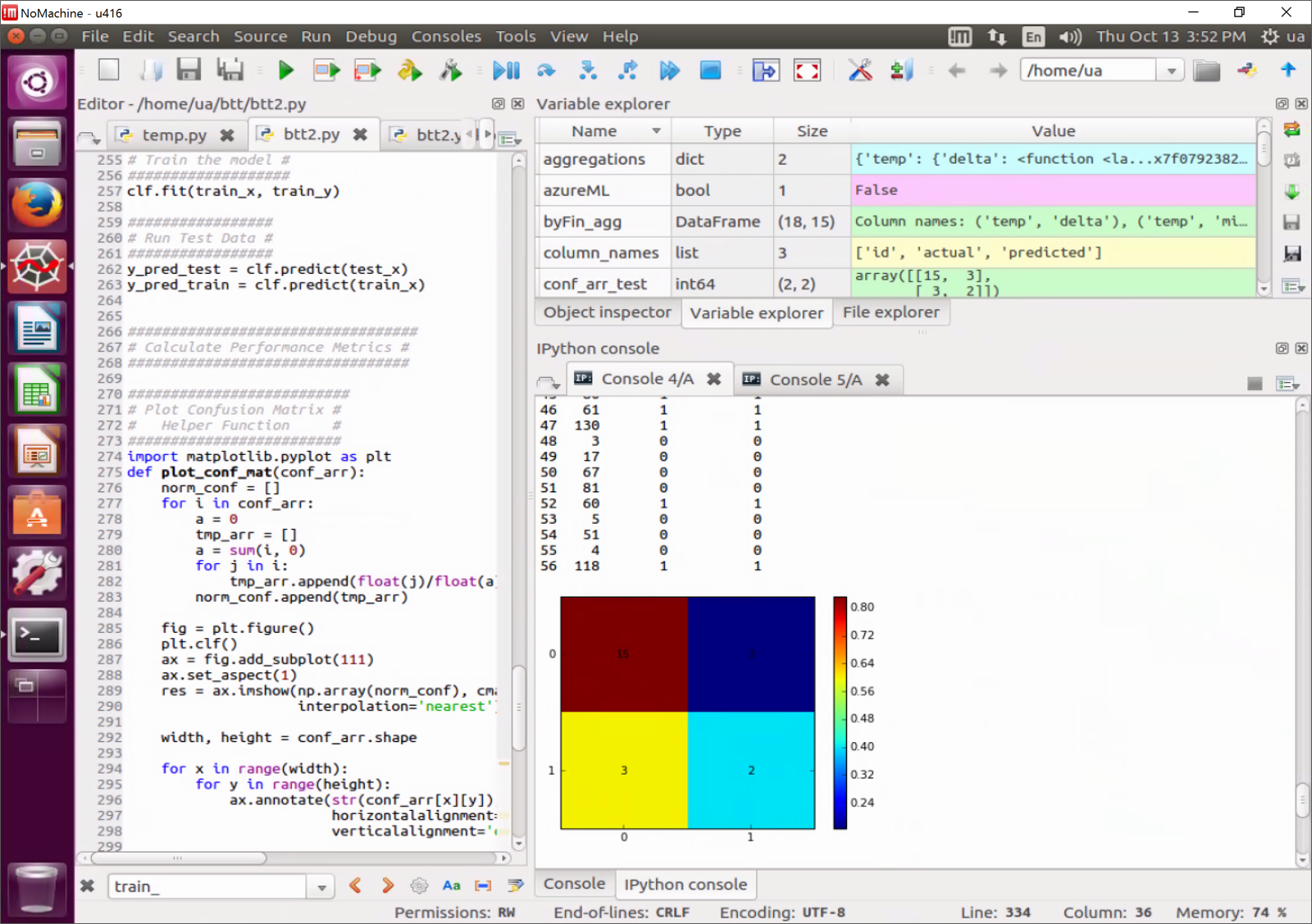The height and width of the screenshot is (924, 1312).
Task: Sort by the Name column header arrow
Action: point(656,131)
